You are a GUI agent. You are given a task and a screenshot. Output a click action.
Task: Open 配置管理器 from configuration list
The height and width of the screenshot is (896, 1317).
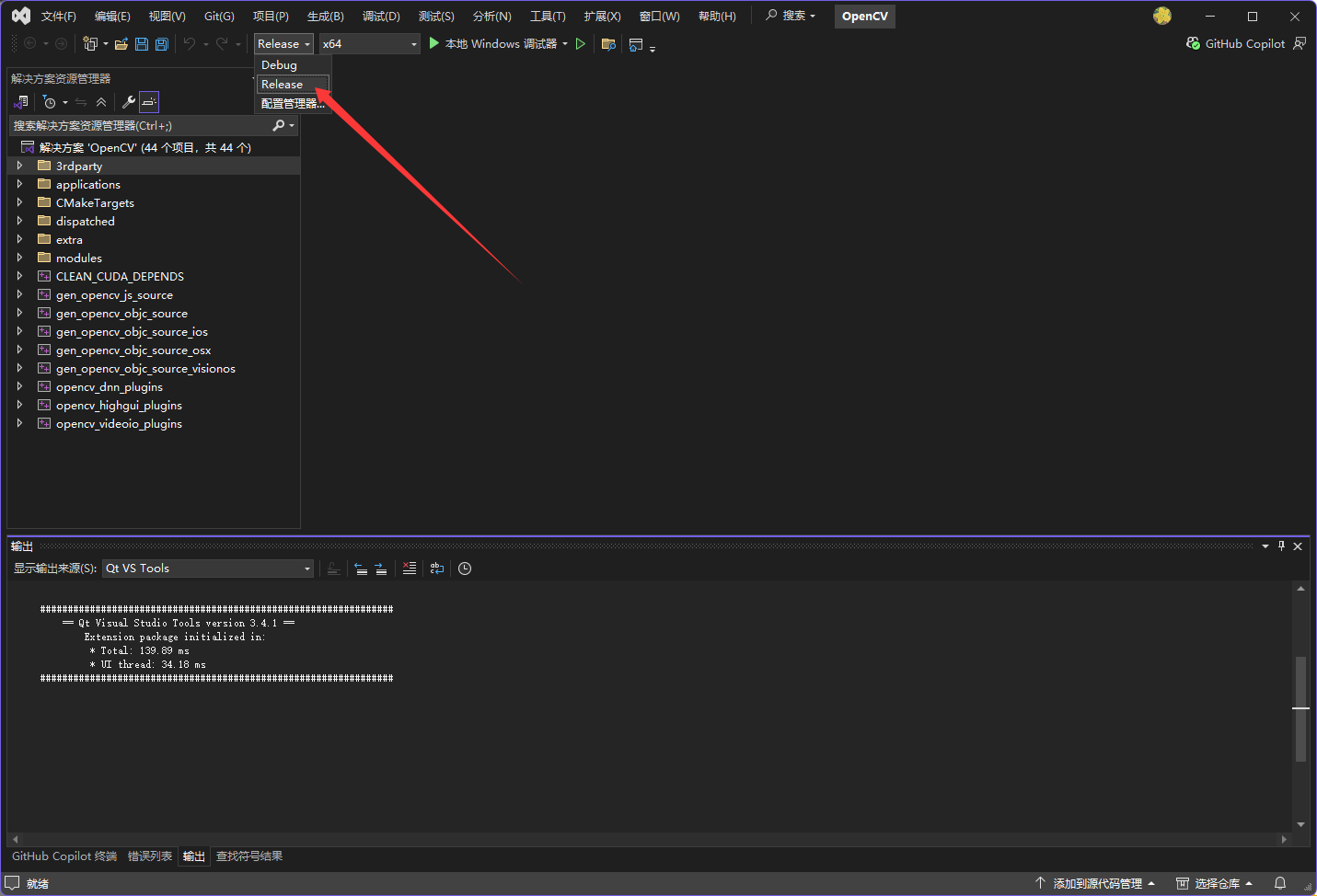[x=293, y=104]
